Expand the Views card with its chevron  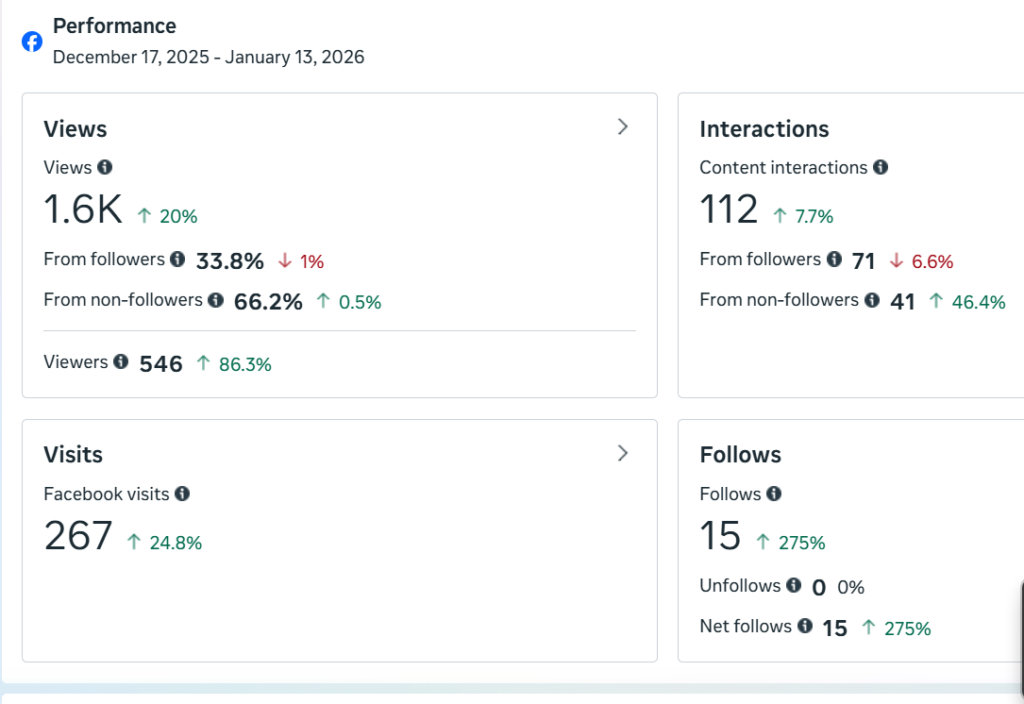[x=623, y=127]
